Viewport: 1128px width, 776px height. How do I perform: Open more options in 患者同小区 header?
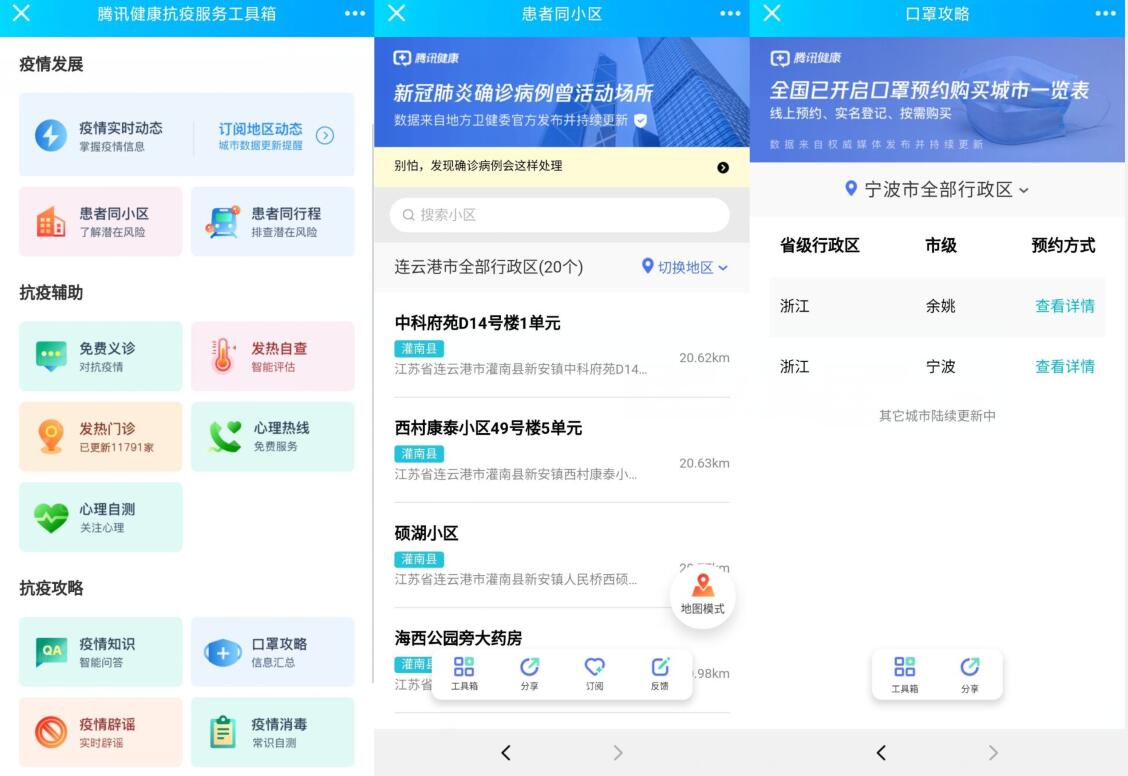730,14
